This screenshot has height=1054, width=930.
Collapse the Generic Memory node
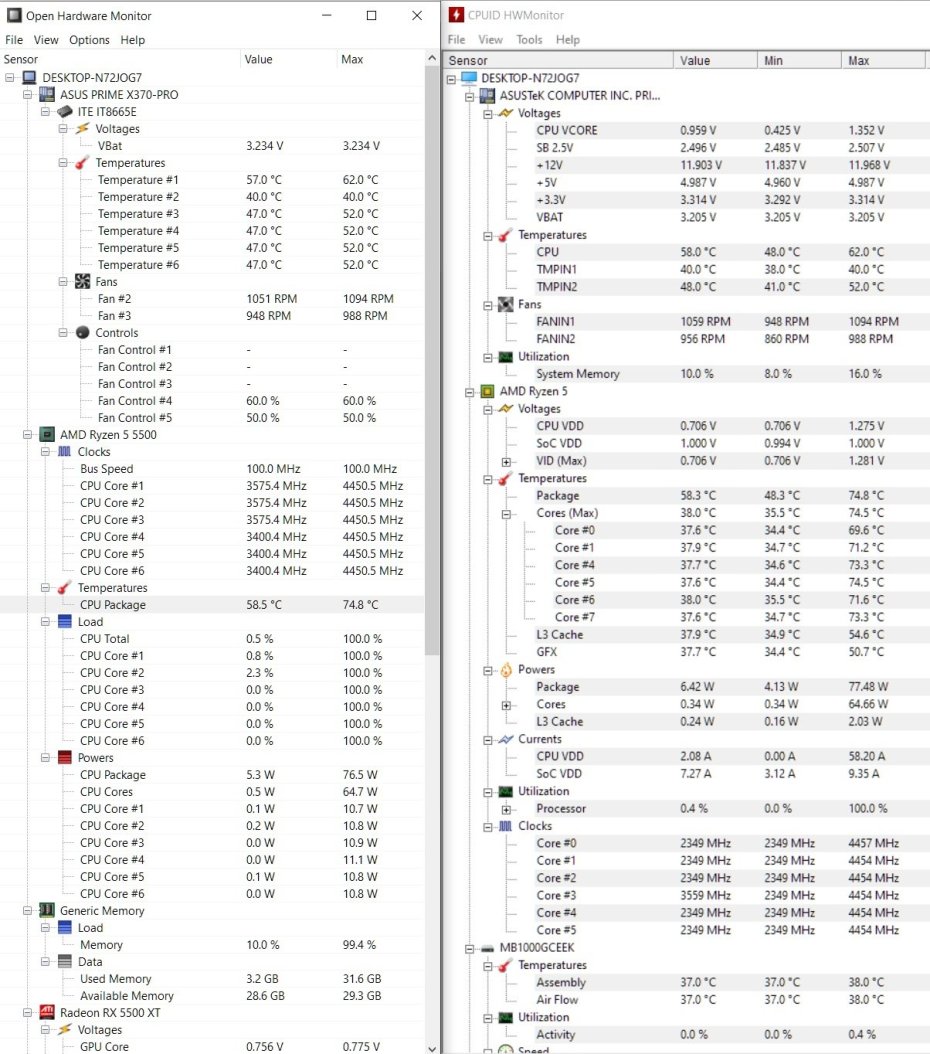[28, 911]
